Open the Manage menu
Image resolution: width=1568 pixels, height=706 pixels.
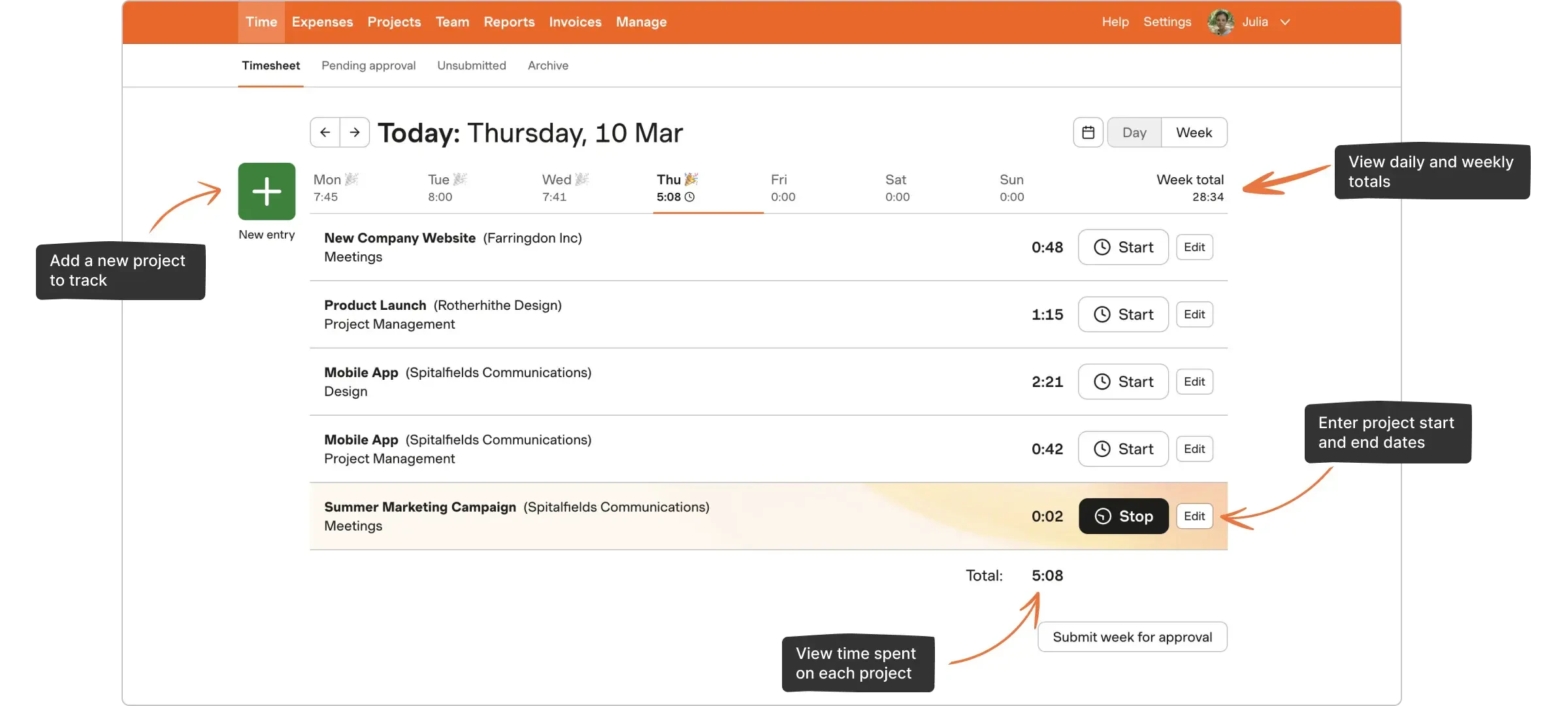point(642,22)
